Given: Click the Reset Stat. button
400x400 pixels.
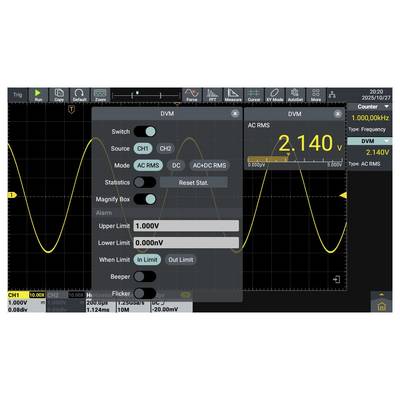Looking at the screenshot, I should point(194,182).
